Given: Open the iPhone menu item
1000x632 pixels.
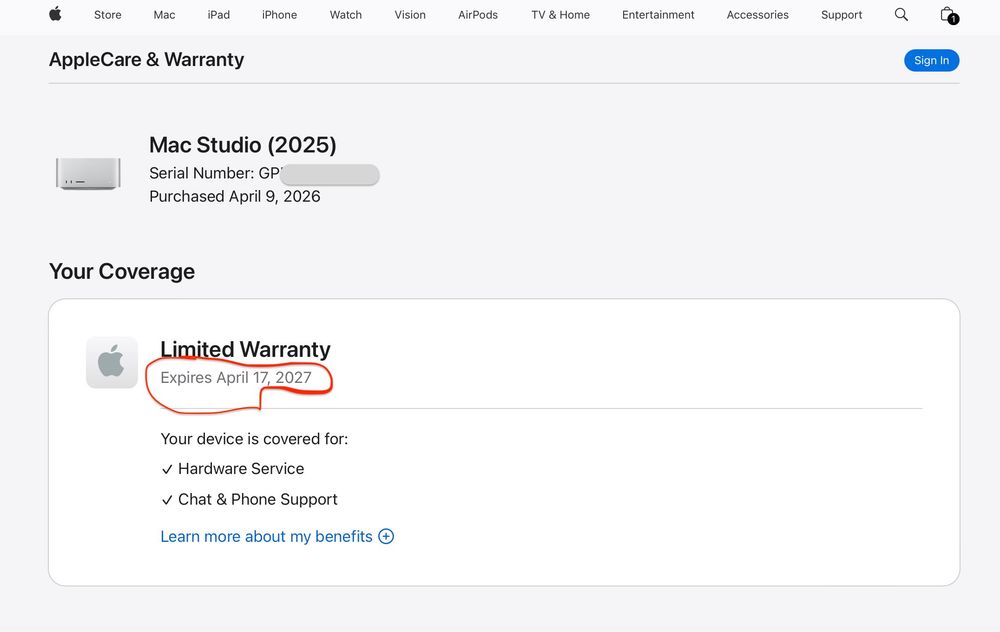Looking at the screenshot, I should [279, 15].
